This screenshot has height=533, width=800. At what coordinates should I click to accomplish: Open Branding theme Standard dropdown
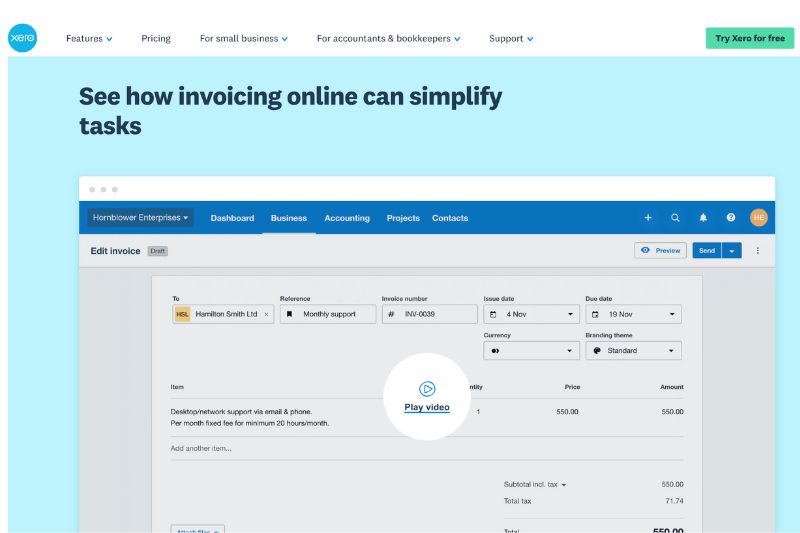click(x=633, y=351)
